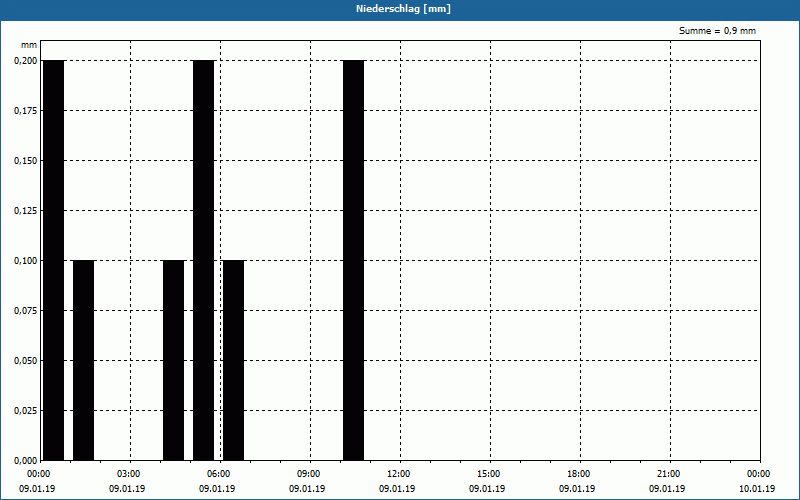
Task: Click the 0,175 y-axis label
Action: 26,111
